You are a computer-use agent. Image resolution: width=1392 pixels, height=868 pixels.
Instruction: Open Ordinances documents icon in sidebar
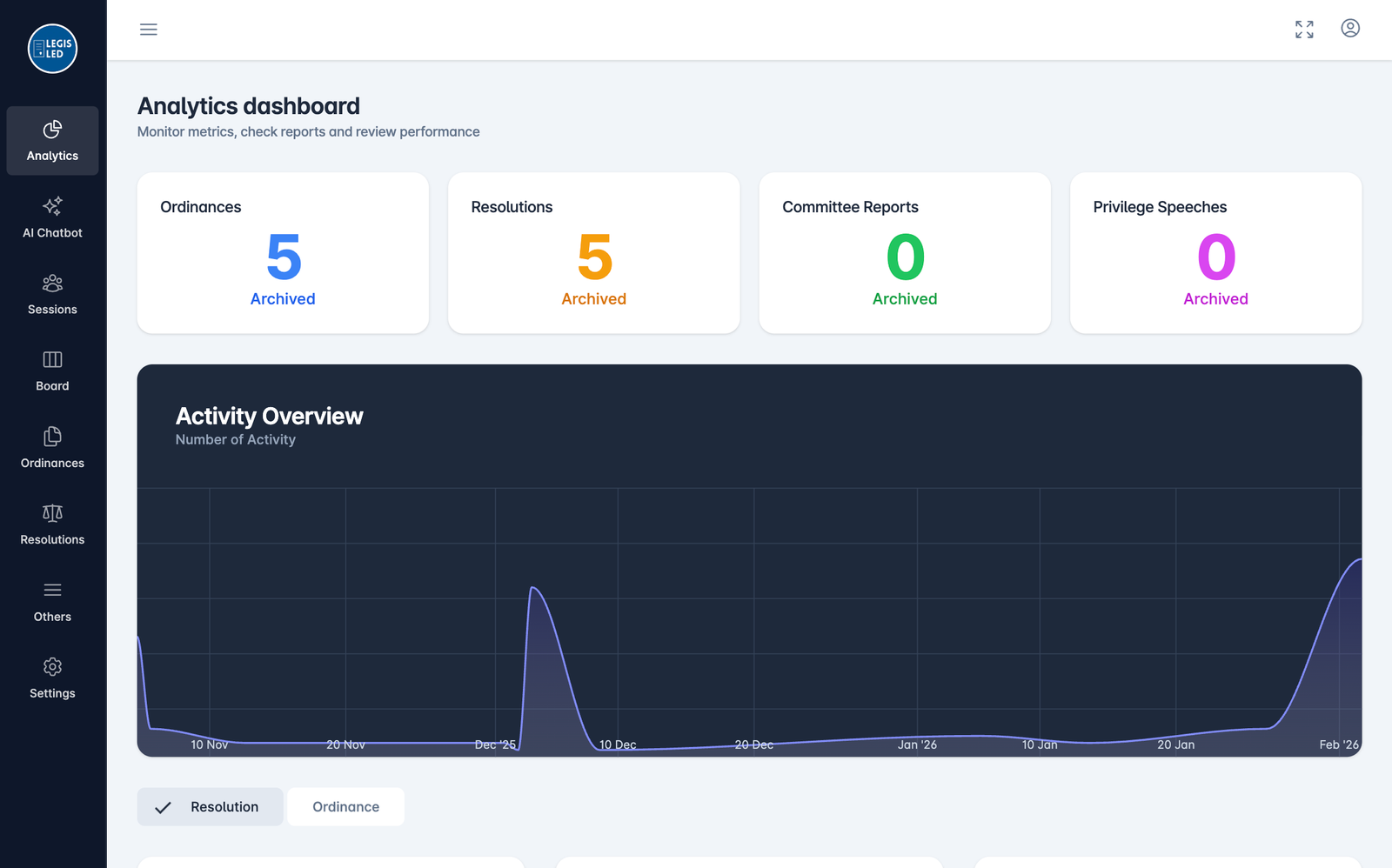click(x=52, y=437)
